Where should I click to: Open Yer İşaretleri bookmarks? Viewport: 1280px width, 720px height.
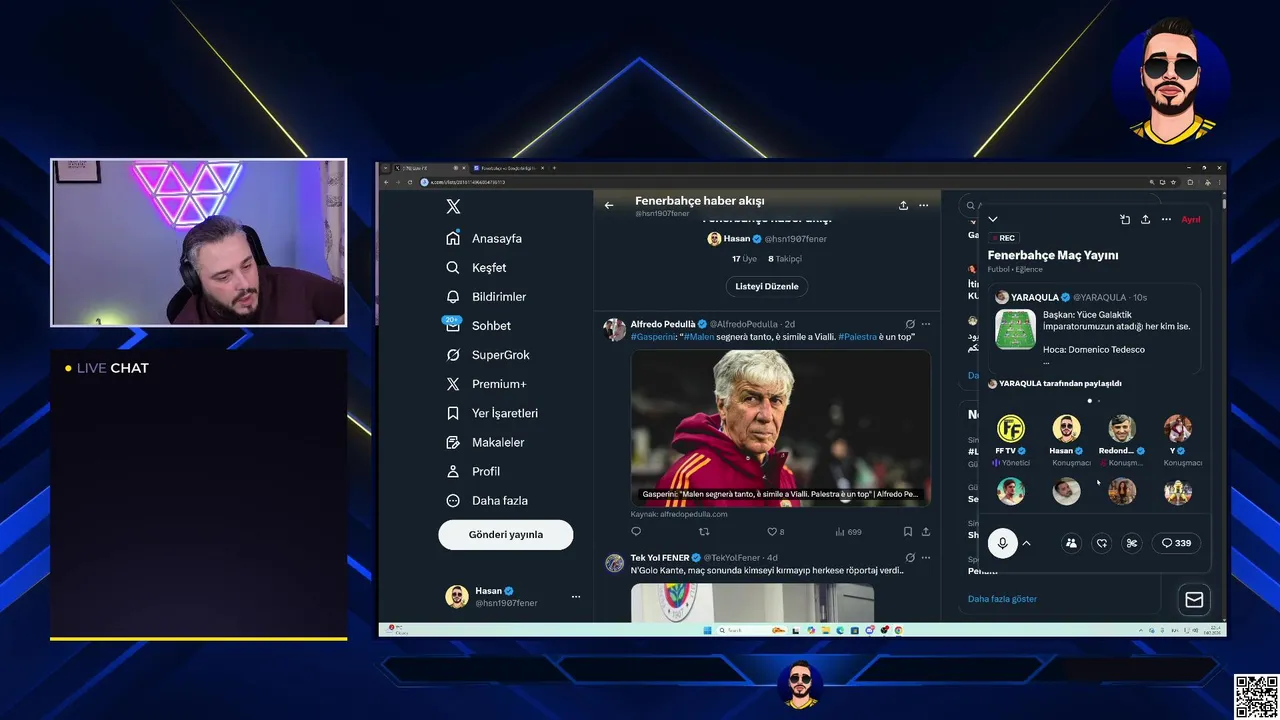491,413
